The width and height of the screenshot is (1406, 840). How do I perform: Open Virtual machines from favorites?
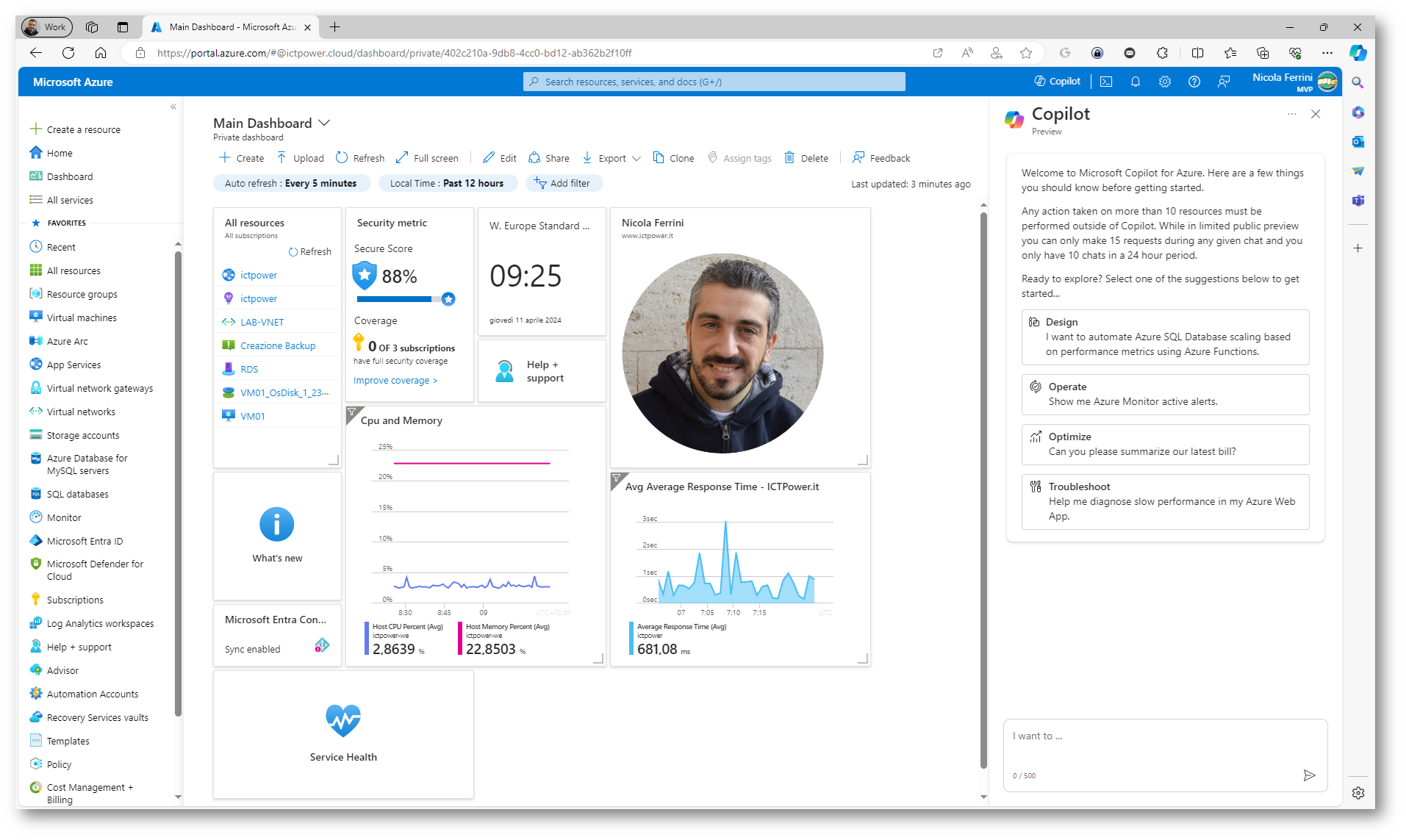tap(73, 317)
